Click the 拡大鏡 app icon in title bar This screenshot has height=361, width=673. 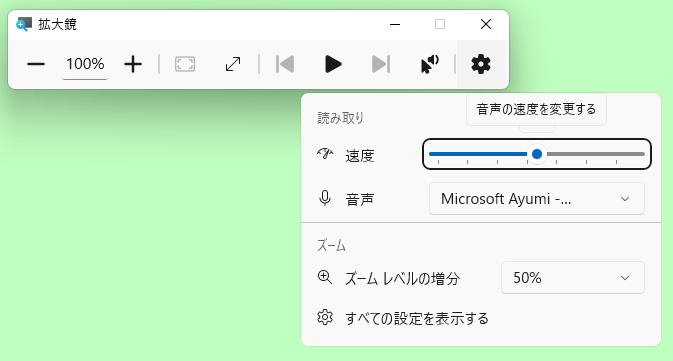point(24,24)
